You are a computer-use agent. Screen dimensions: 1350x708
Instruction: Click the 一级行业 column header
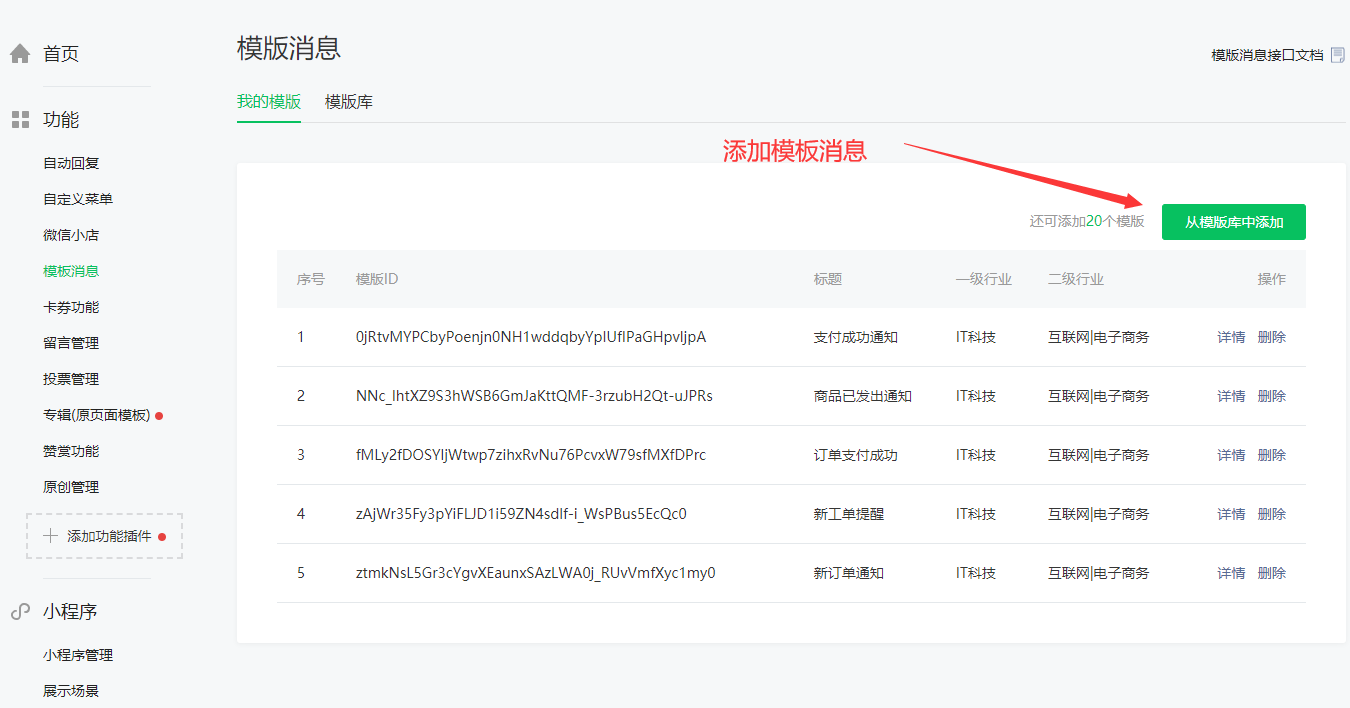pyautogui.click(x=984, y=279)
